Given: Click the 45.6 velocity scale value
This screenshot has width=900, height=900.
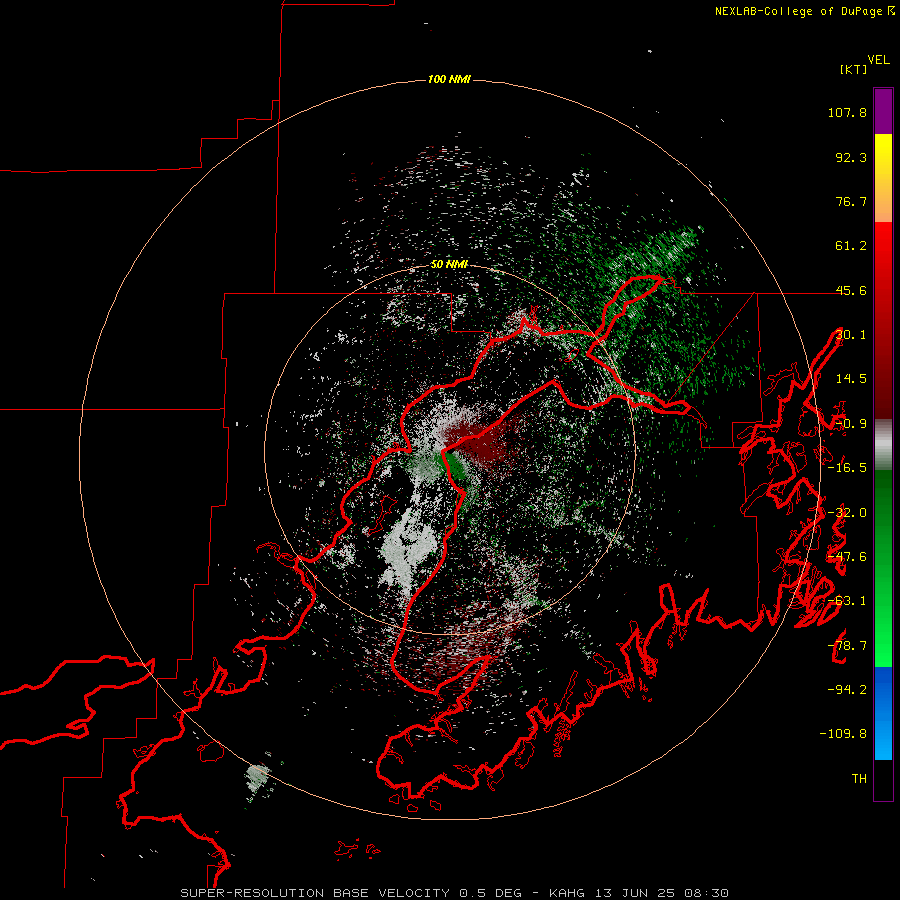Looking at the screenshot, I should coord(851,290).
